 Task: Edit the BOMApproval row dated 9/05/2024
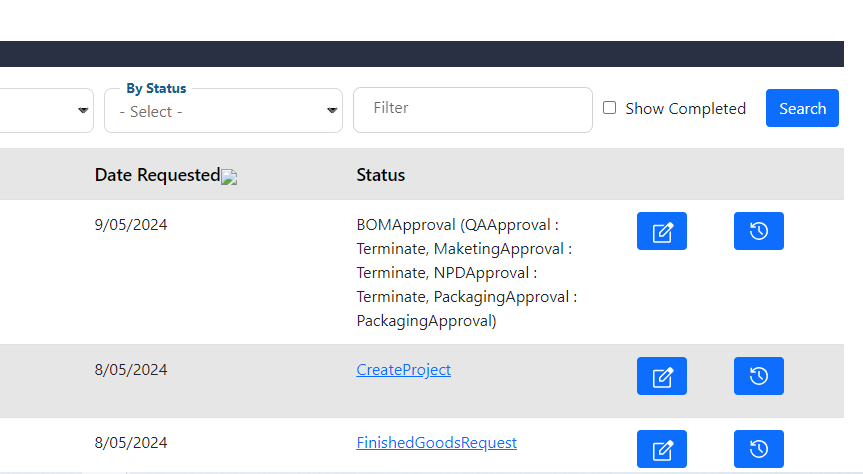[x=662, y=231]
